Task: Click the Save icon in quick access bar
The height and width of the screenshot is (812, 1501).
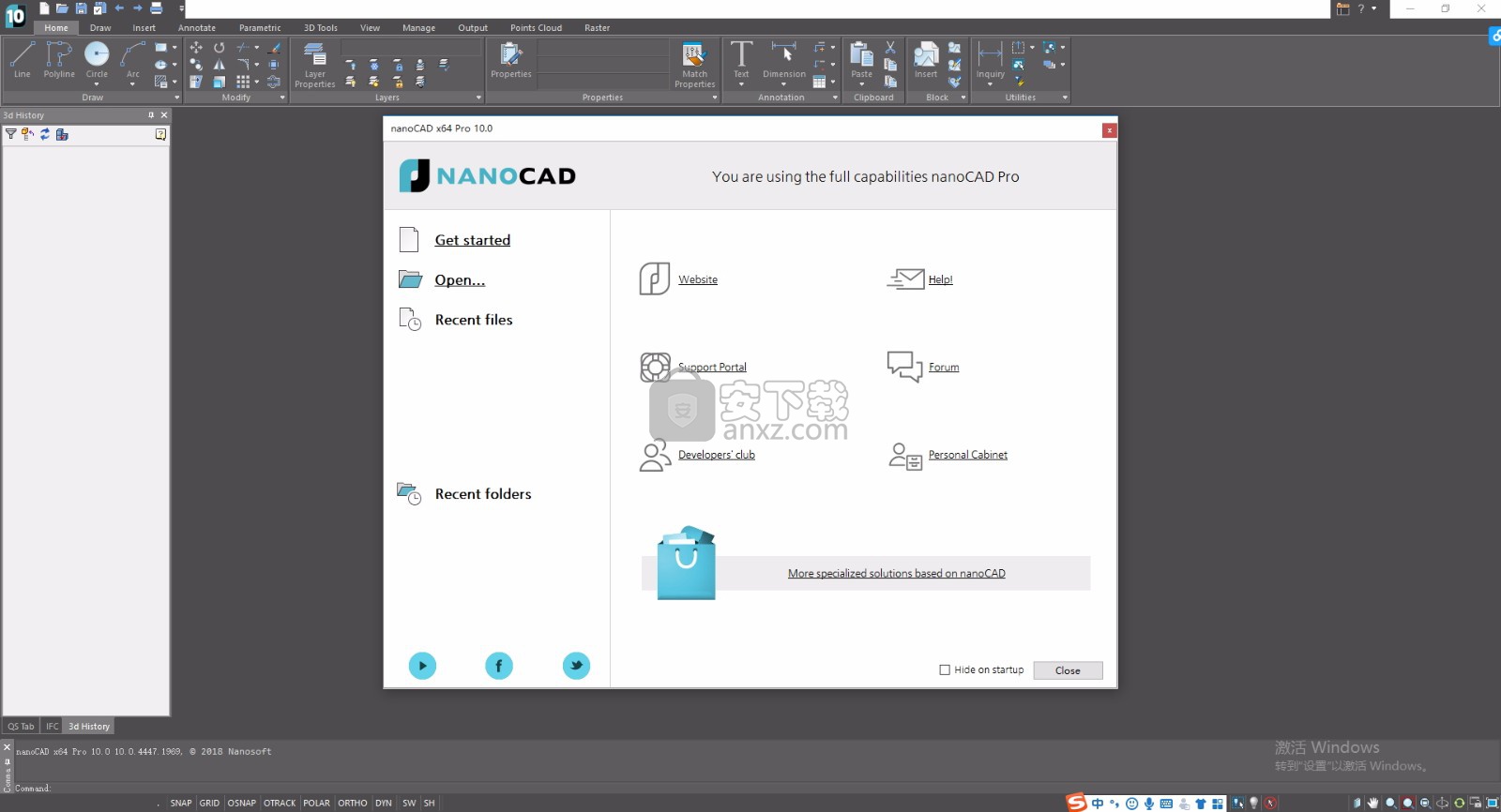Action: click(81, 8)
